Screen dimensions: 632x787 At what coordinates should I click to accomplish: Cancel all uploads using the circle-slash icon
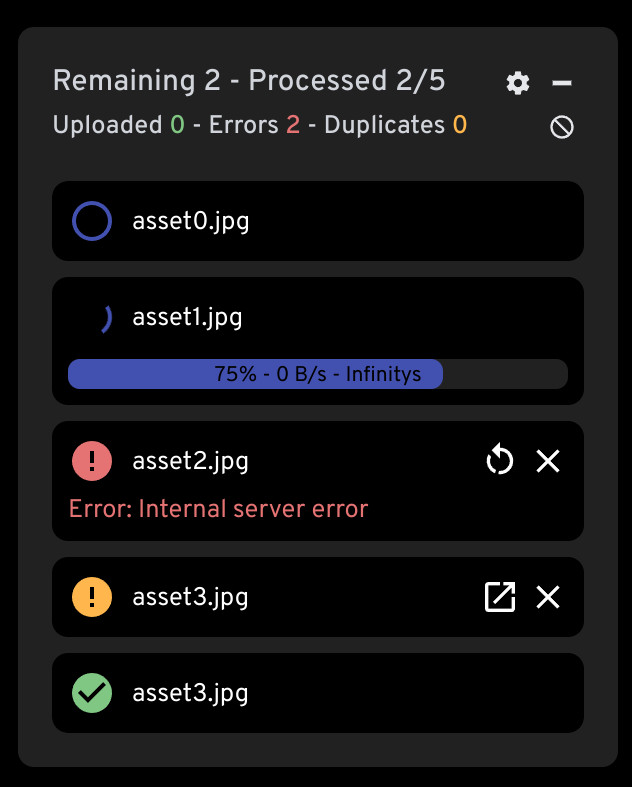pyautogui.click(x=562, y=127)
